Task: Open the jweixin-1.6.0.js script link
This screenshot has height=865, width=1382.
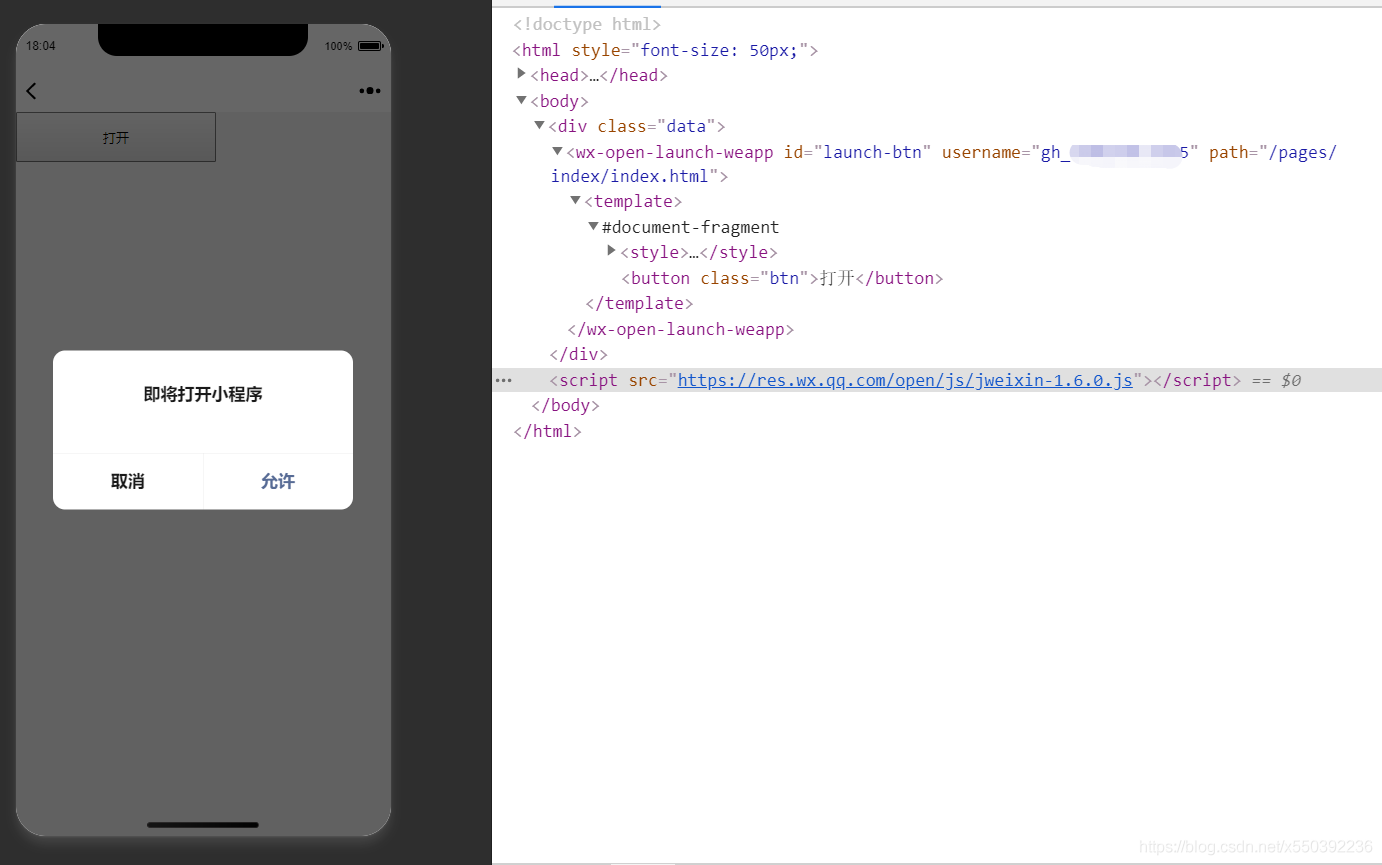Action: coord(905,379)
